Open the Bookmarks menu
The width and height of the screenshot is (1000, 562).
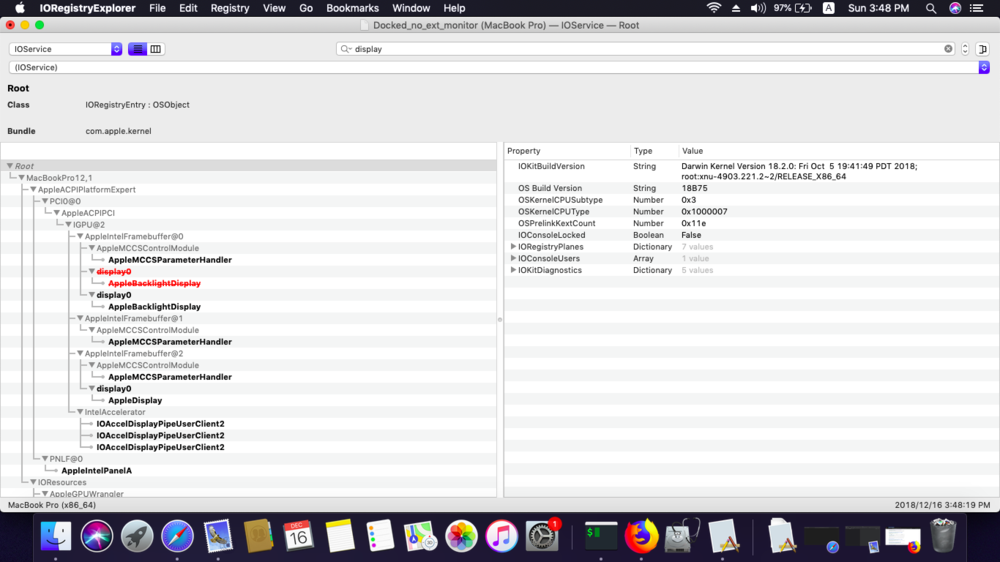click(352, 8)
